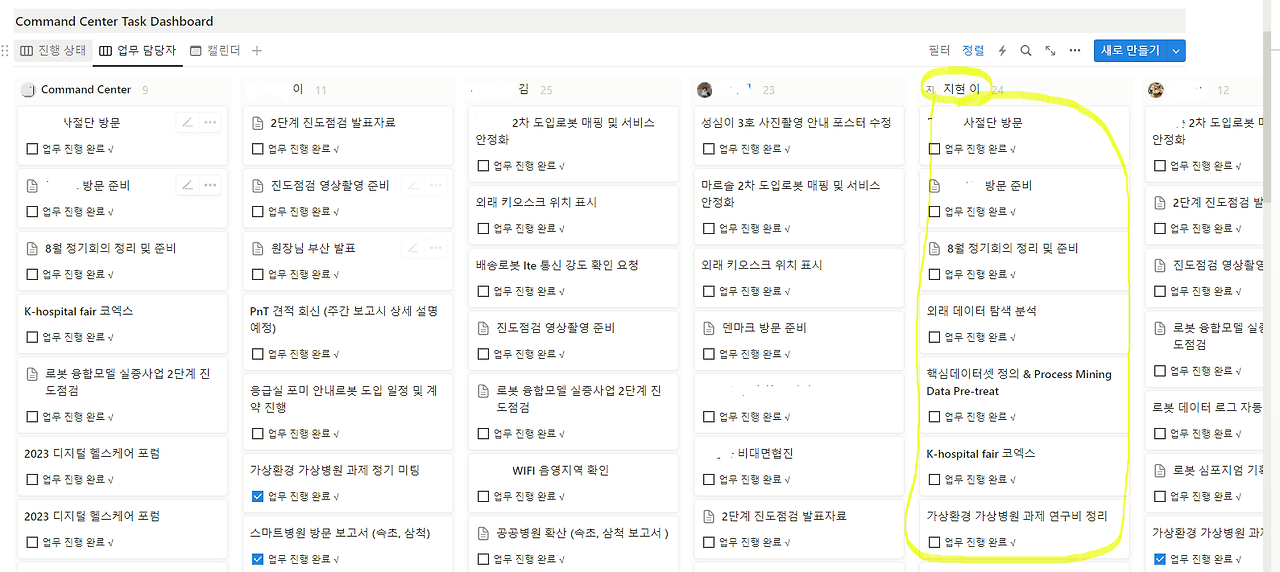Open the 스마트병원 방문 보고서 (속초, 삼척) card
The height and width of the screenshot is (572, 1280).
pos(347,543)
